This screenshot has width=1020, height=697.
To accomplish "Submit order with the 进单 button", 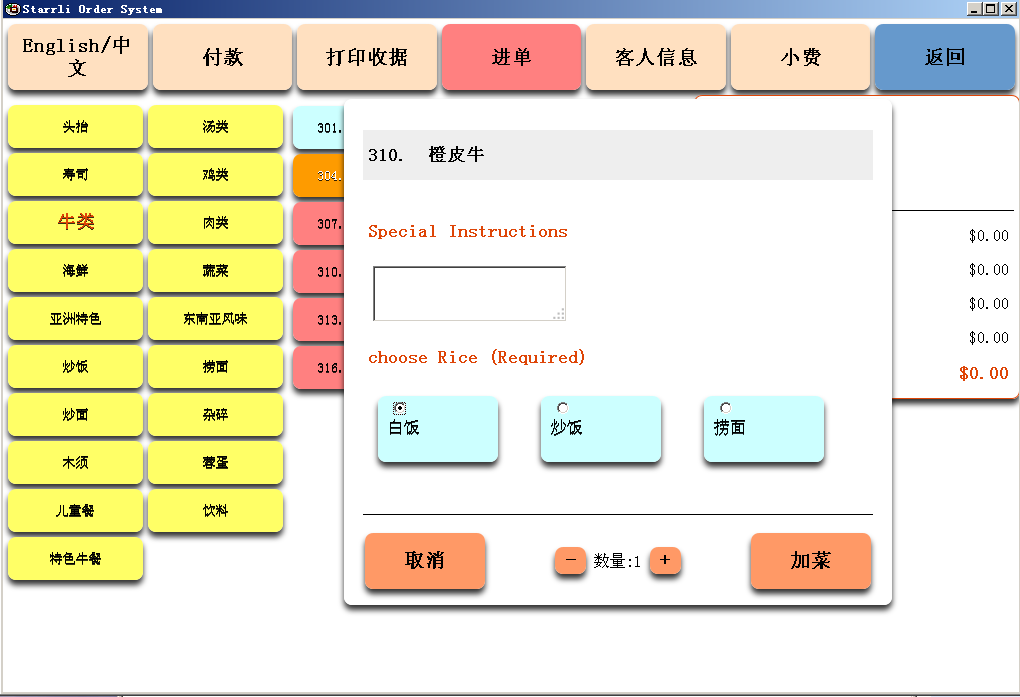I will click(x=511, y=57).
